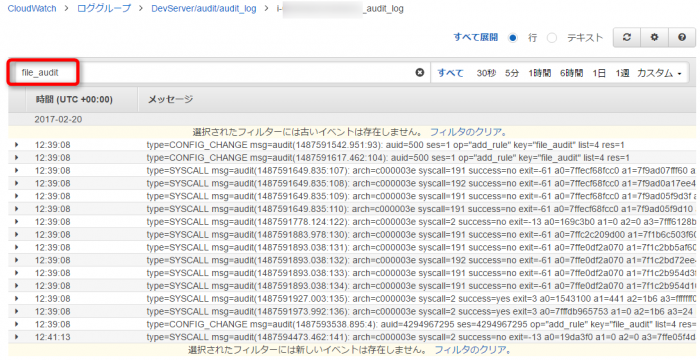Clear the file_audit filter with the X icon
700x360 pixels.
(420, 72)
